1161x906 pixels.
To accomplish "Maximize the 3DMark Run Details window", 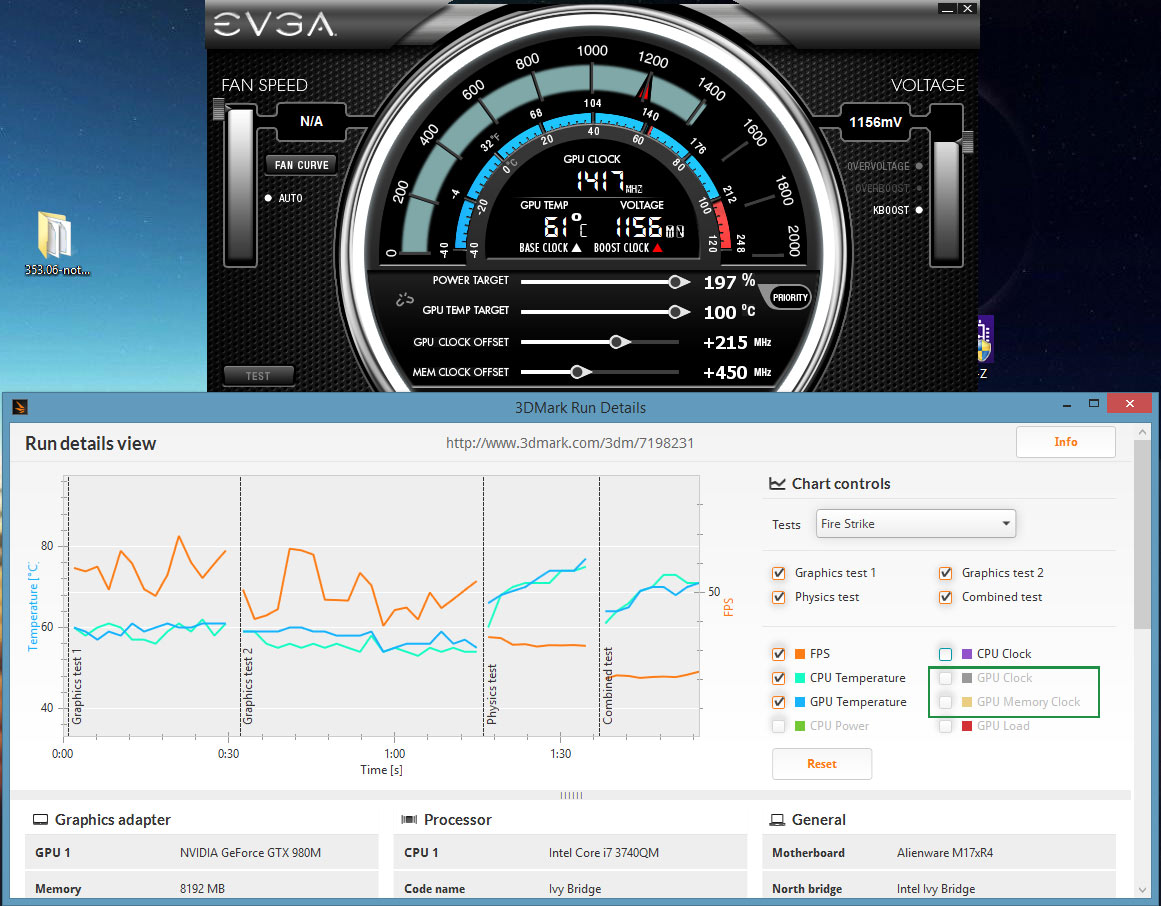I will coord(1094,403).
